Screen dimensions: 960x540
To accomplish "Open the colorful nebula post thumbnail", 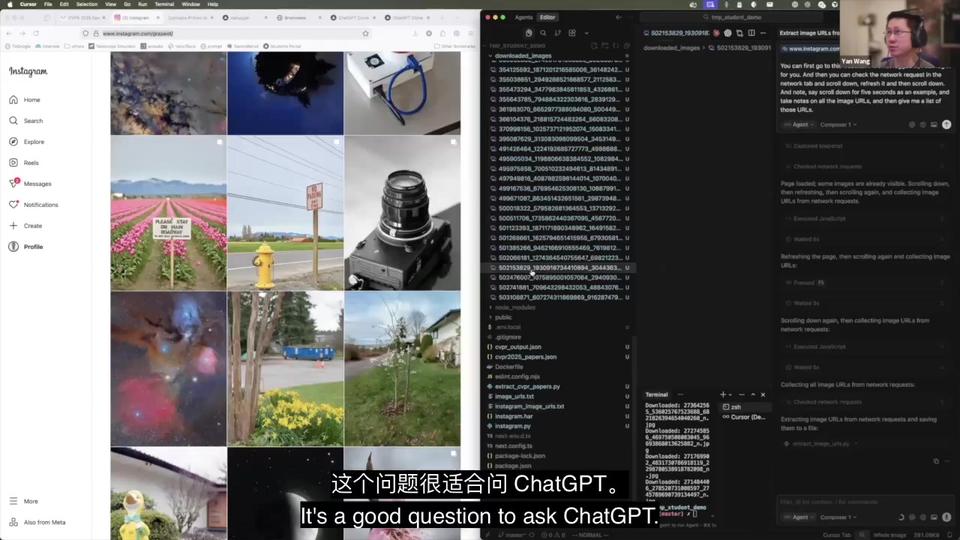I will (x=168, y=369).
